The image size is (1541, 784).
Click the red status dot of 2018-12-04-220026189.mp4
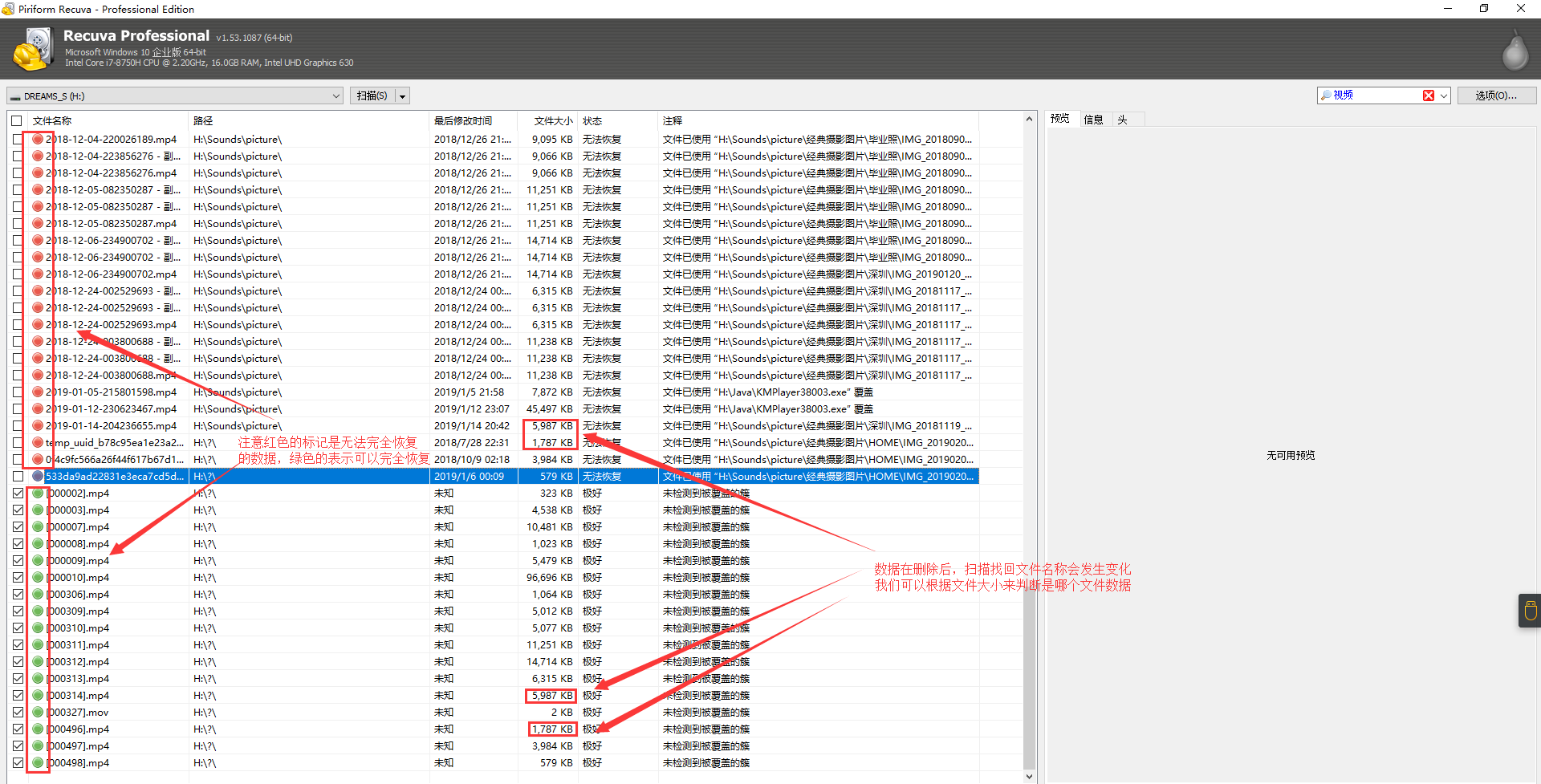tap(38, 140)
